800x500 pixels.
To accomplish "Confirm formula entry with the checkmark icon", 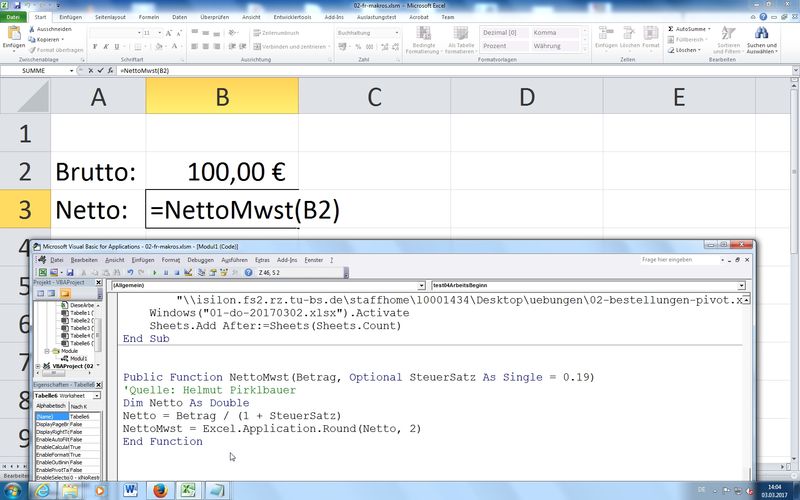I will (101, 71).
